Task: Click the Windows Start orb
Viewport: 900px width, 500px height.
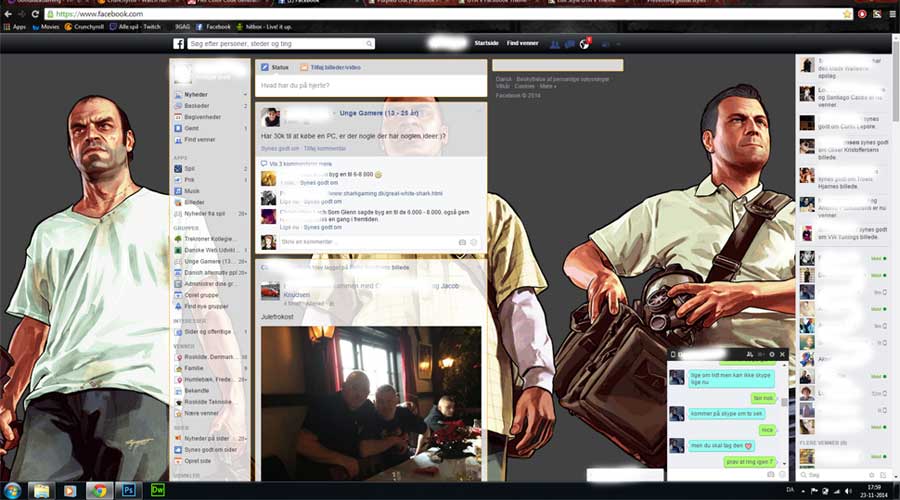Action: click(12, 491)
